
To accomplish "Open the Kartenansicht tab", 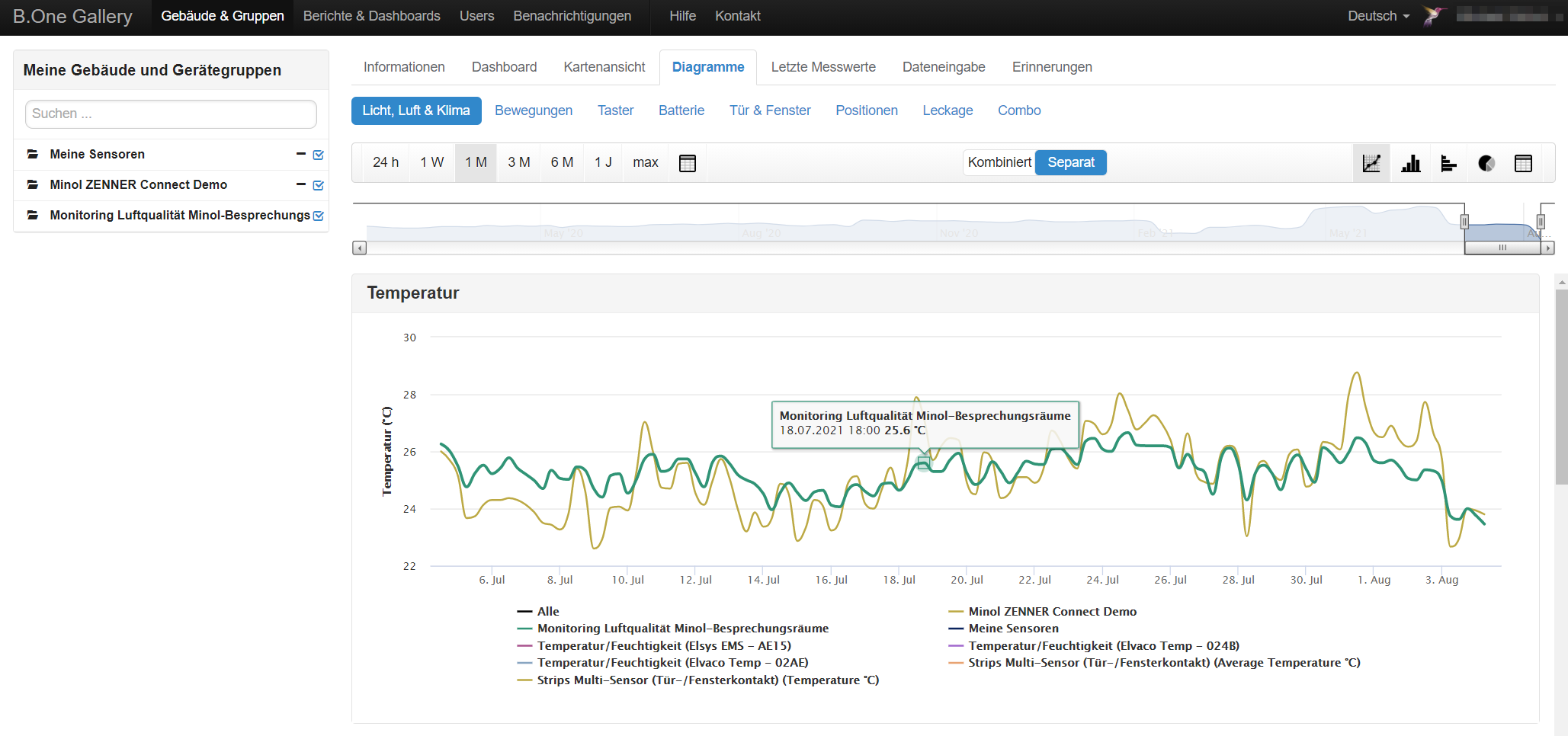I will pyautogui.click(x=604, y=67).
